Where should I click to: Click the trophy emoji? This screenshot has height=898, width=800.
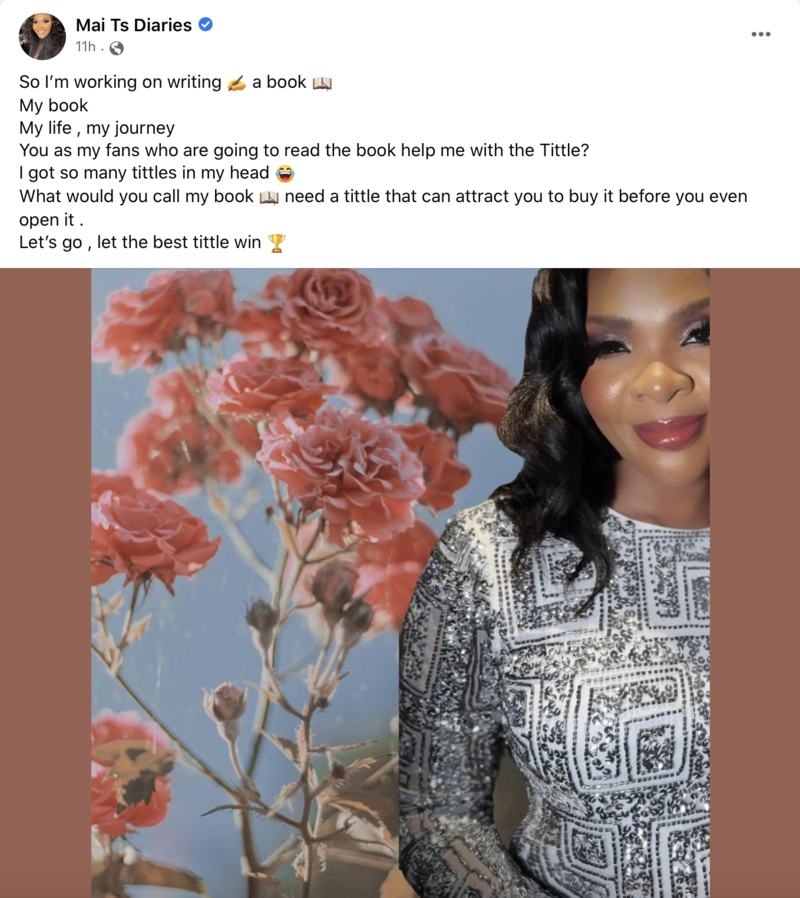[x=277, y=243]
